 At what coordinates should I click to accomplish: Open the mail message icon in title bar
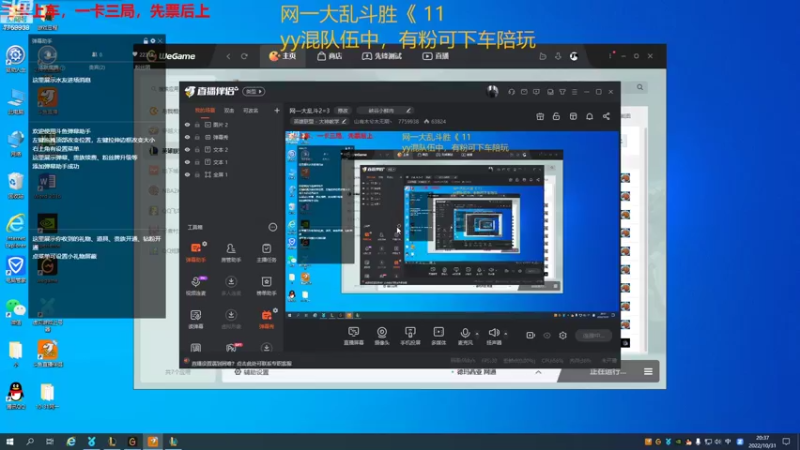[524, 92]
